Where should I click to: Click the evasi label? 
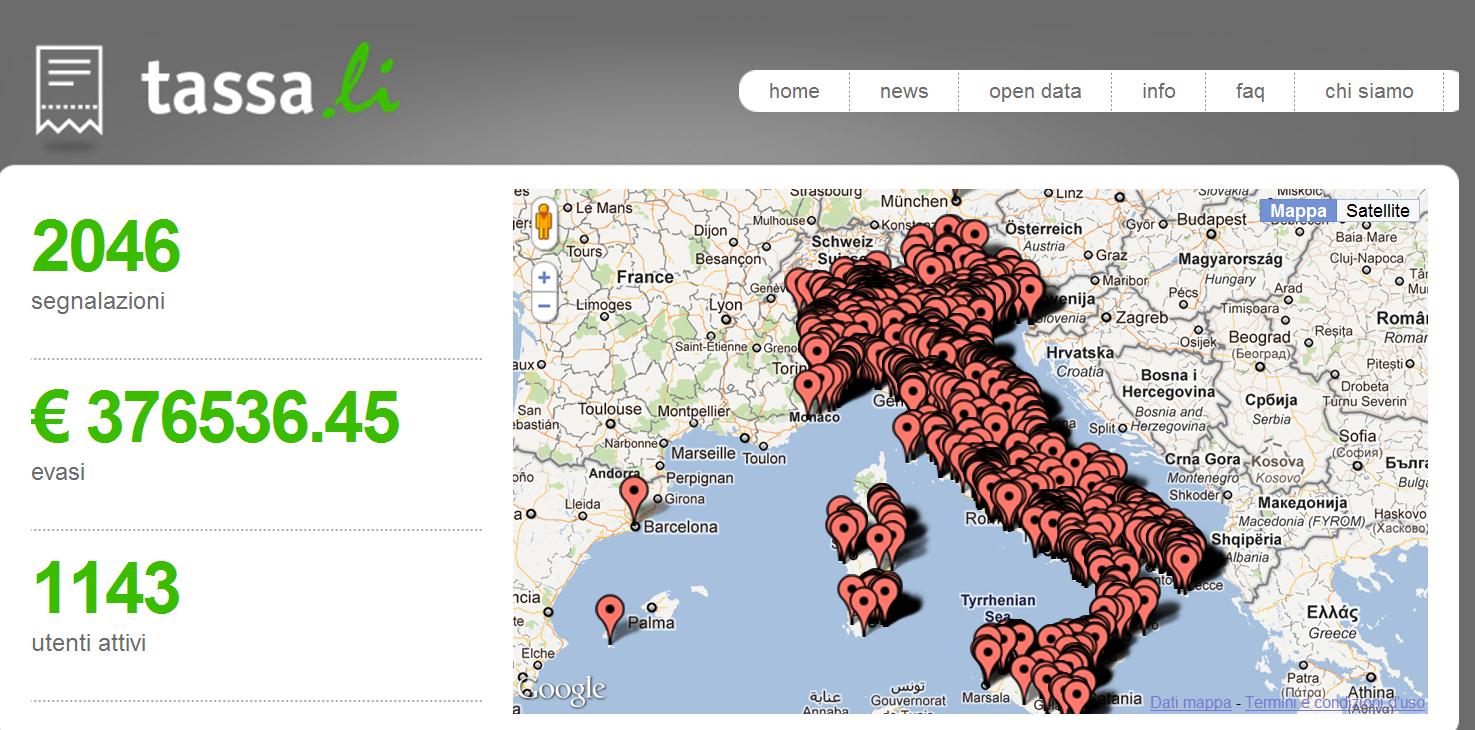click(58, 472)
